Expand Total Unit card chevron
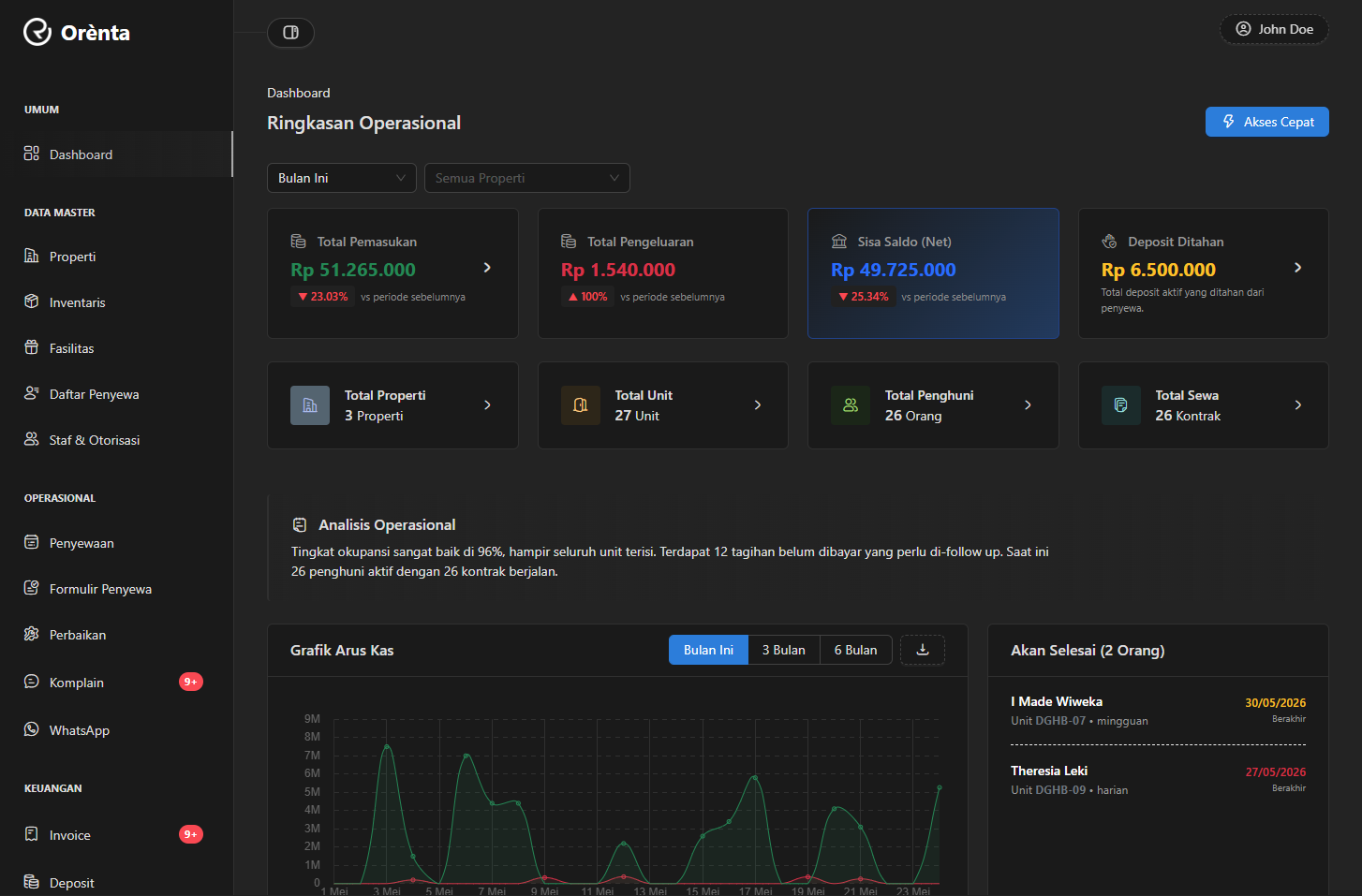This screenshot has height=896, width=1362. pyautogui.click(x=758, y=405)
